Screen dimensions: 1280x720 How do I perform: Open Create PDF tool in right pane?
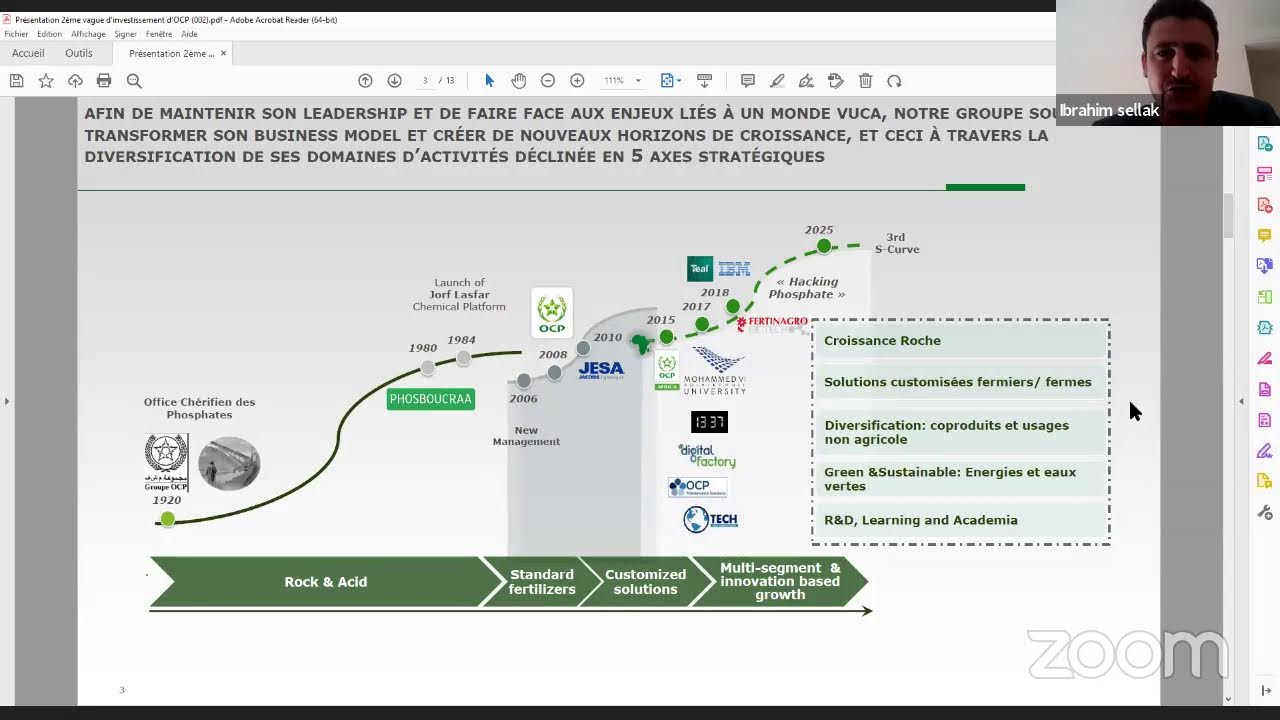pos(1265,205)
